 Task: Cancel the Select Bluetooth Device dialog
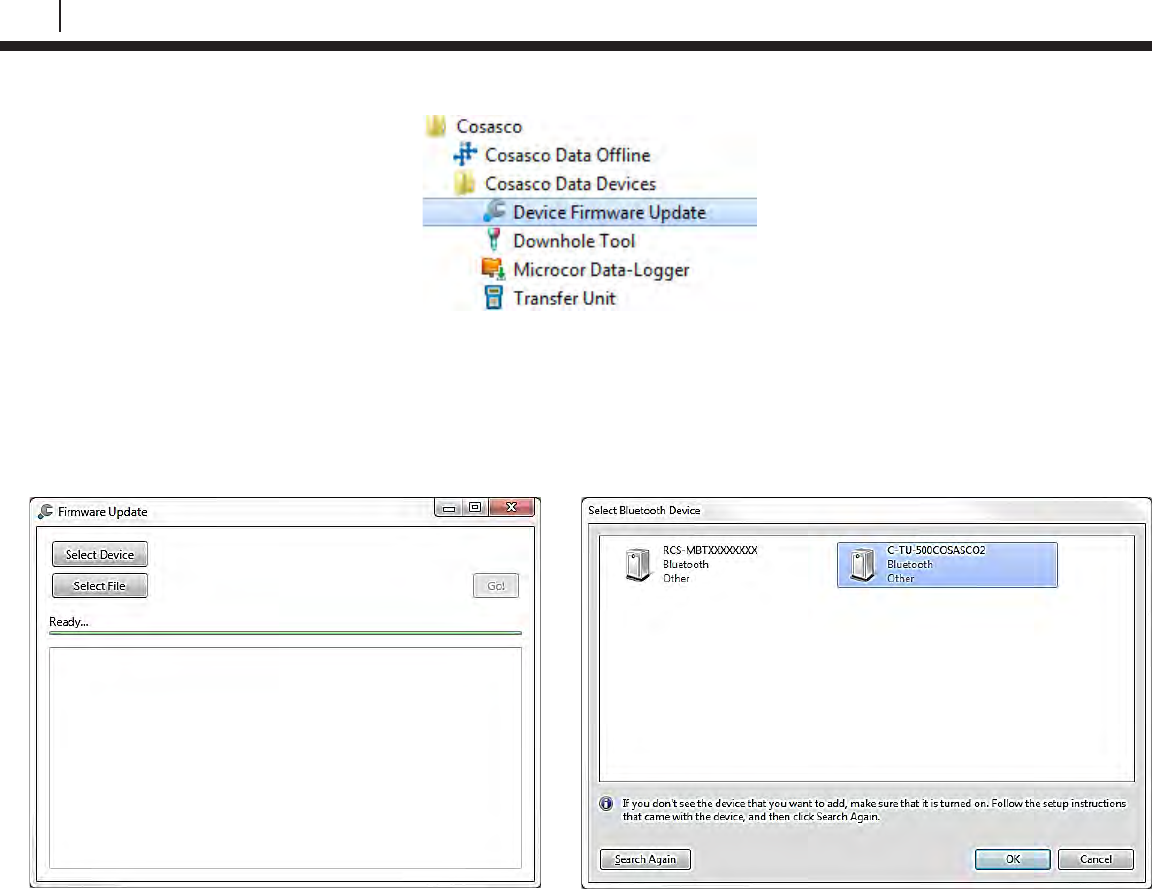(1095, 859)
